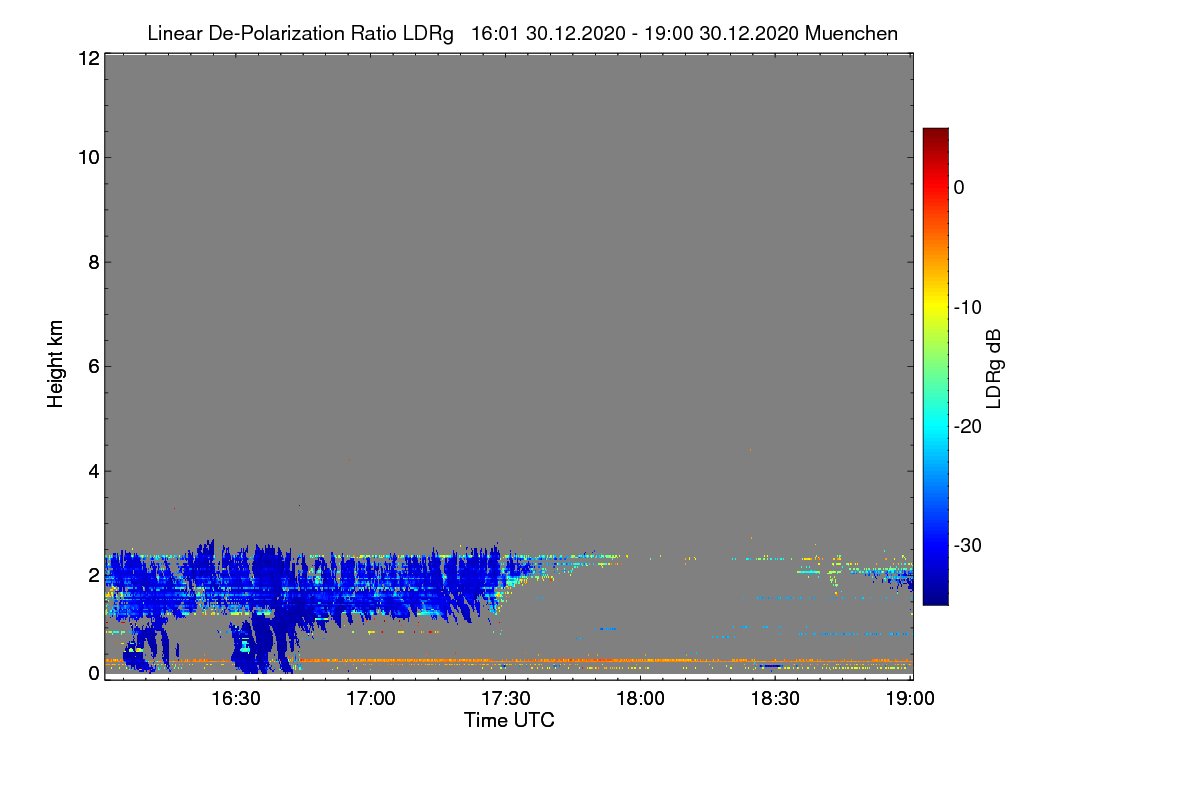Click the '17:00' time tick label
The height and width of the screenshot is (800, 1200).
click(370, 698)
